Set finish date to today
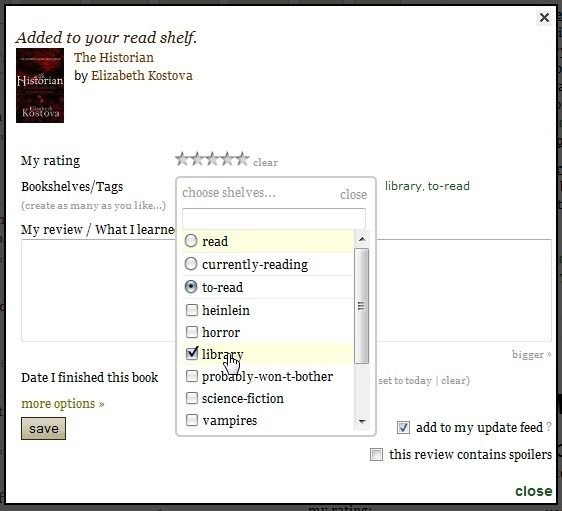 (x=405, y=381)
